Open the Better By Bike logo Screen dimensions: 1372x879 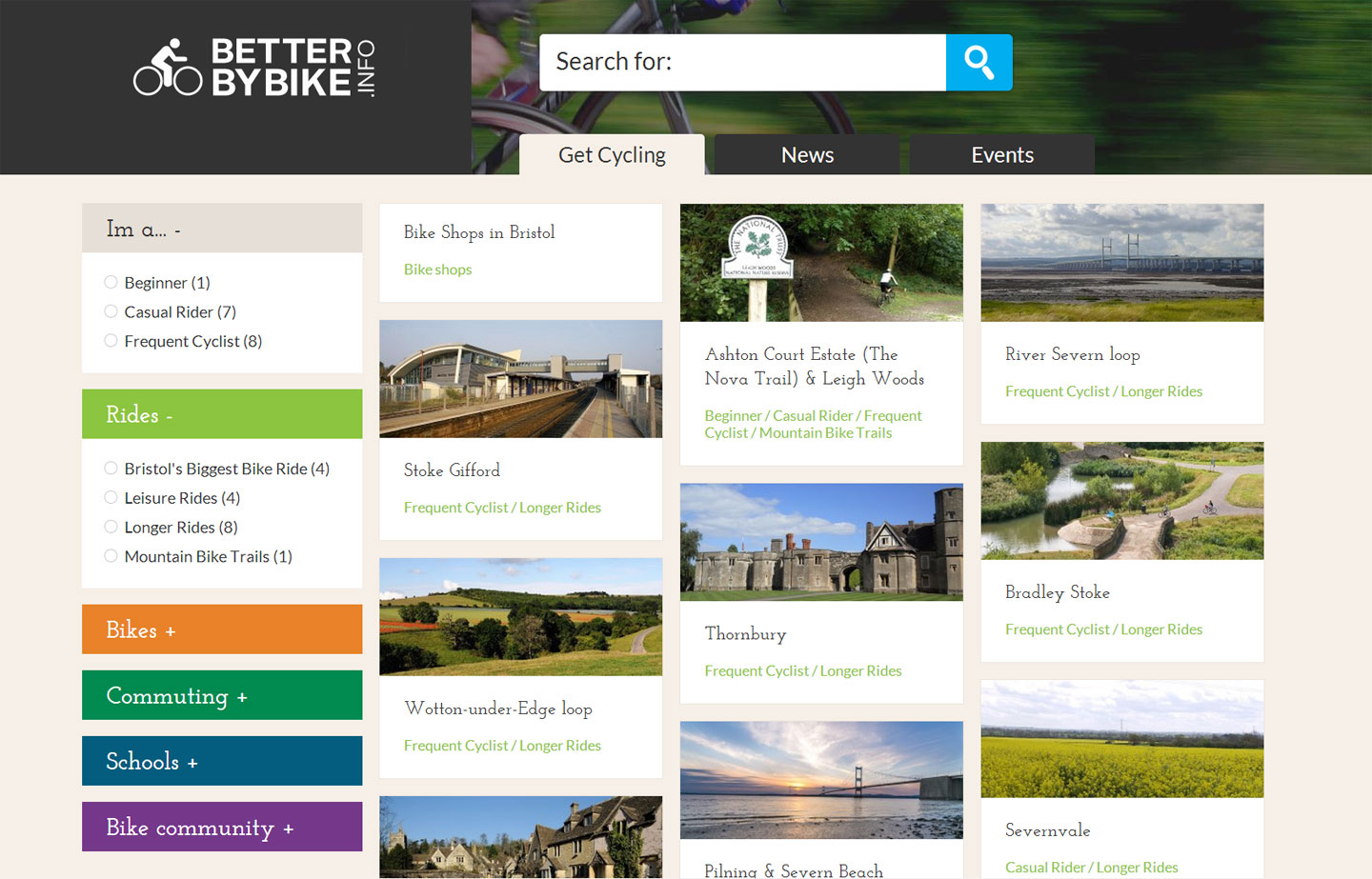[254, 68]
